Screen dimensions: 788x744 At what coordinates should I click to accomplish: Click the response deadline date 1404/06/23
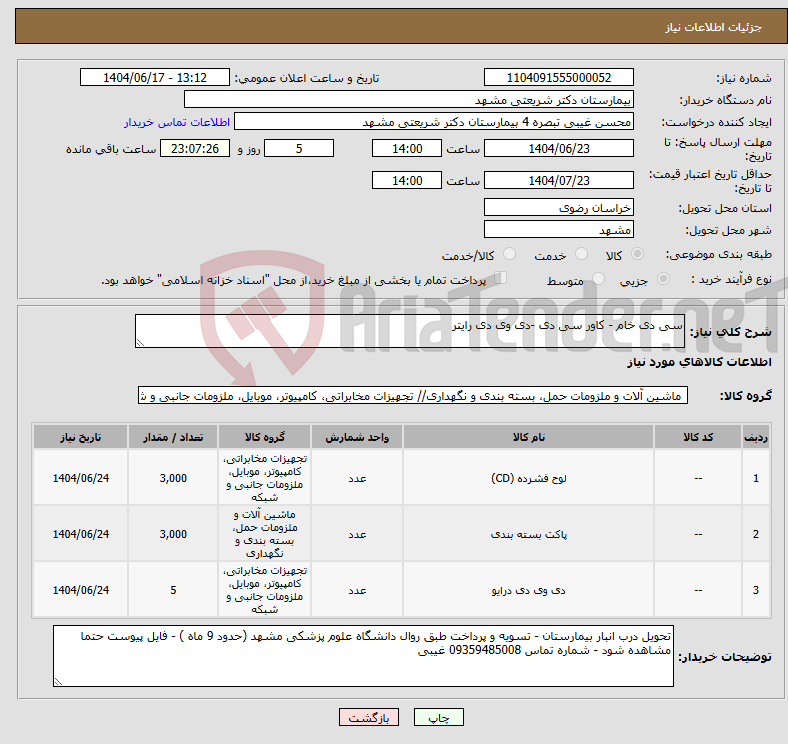(x=559, y=149)
